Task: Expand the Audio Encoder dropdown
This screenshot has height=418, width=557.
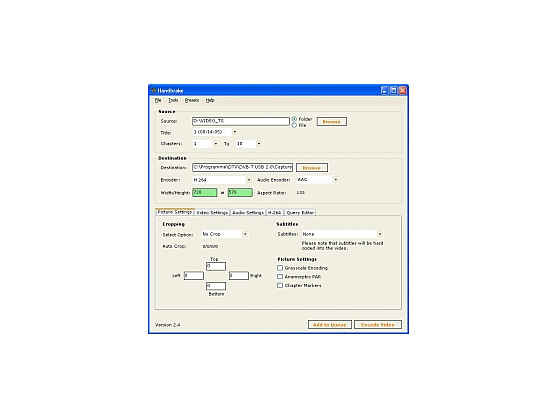Action: (x=335, y=180)
